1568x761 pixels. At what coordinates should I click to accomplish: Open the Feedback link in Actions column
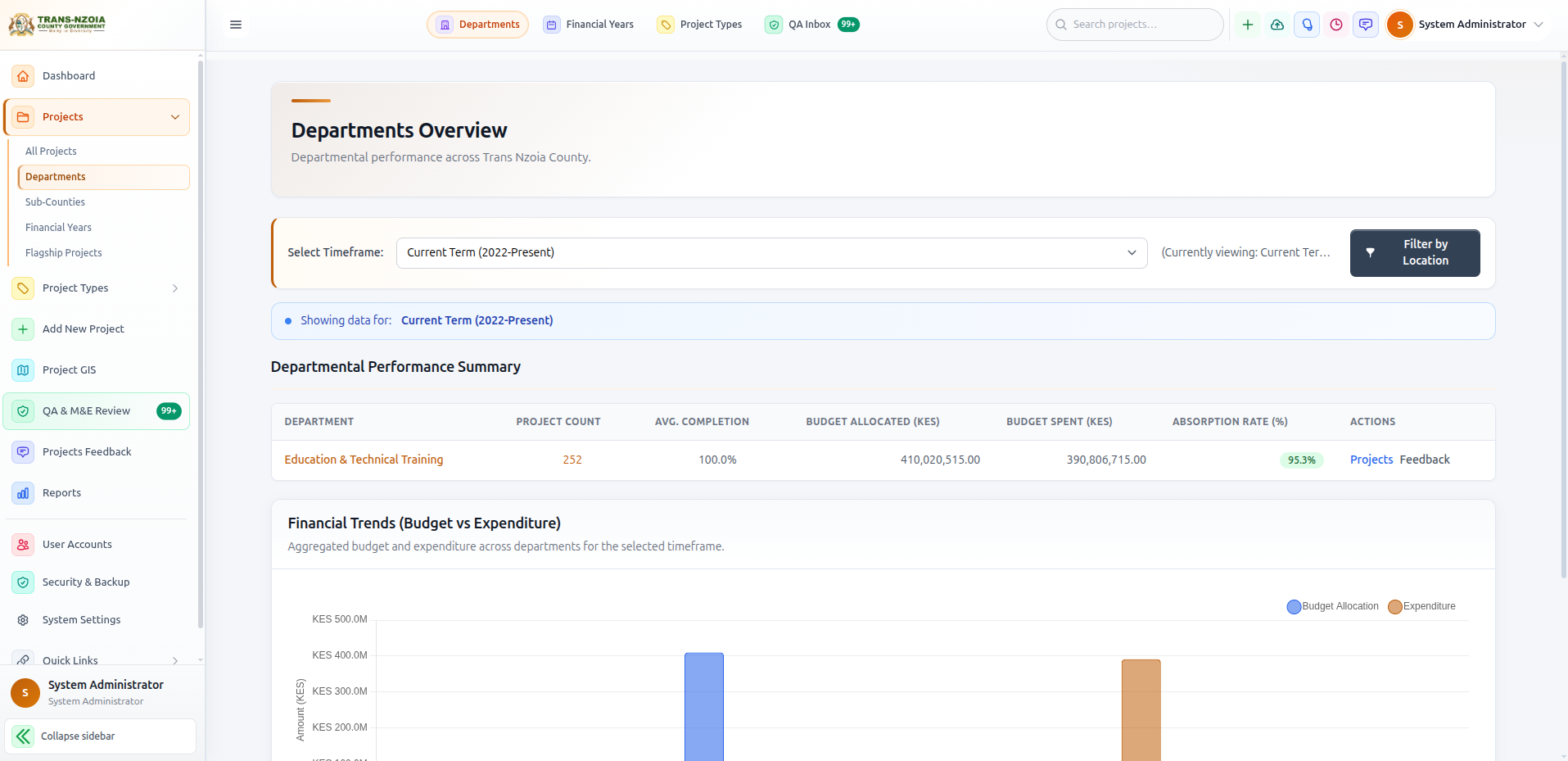[x=1425, y=460]
